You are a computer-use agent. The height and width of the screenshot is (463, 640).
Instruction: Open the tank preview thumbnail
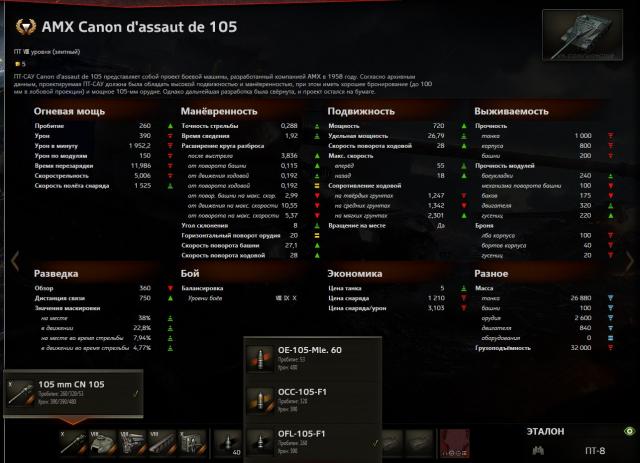pos(582,35)
